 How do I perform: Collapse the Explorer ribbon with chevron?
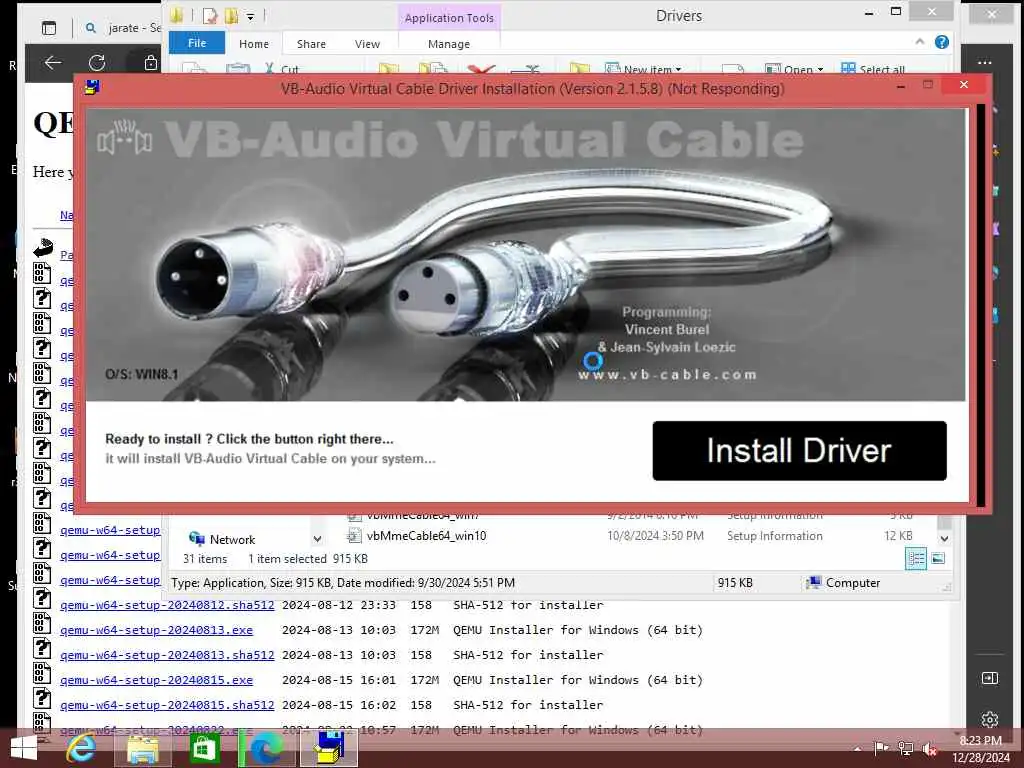[920, 42]
